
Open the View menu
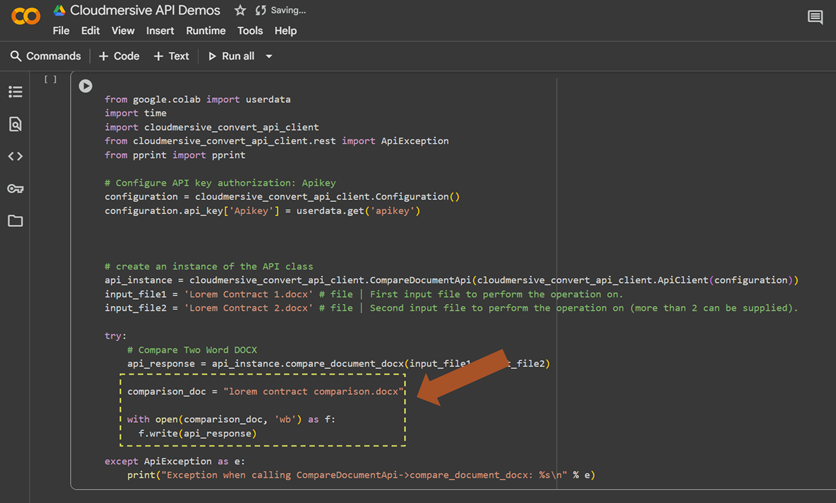tap(123, 31)
